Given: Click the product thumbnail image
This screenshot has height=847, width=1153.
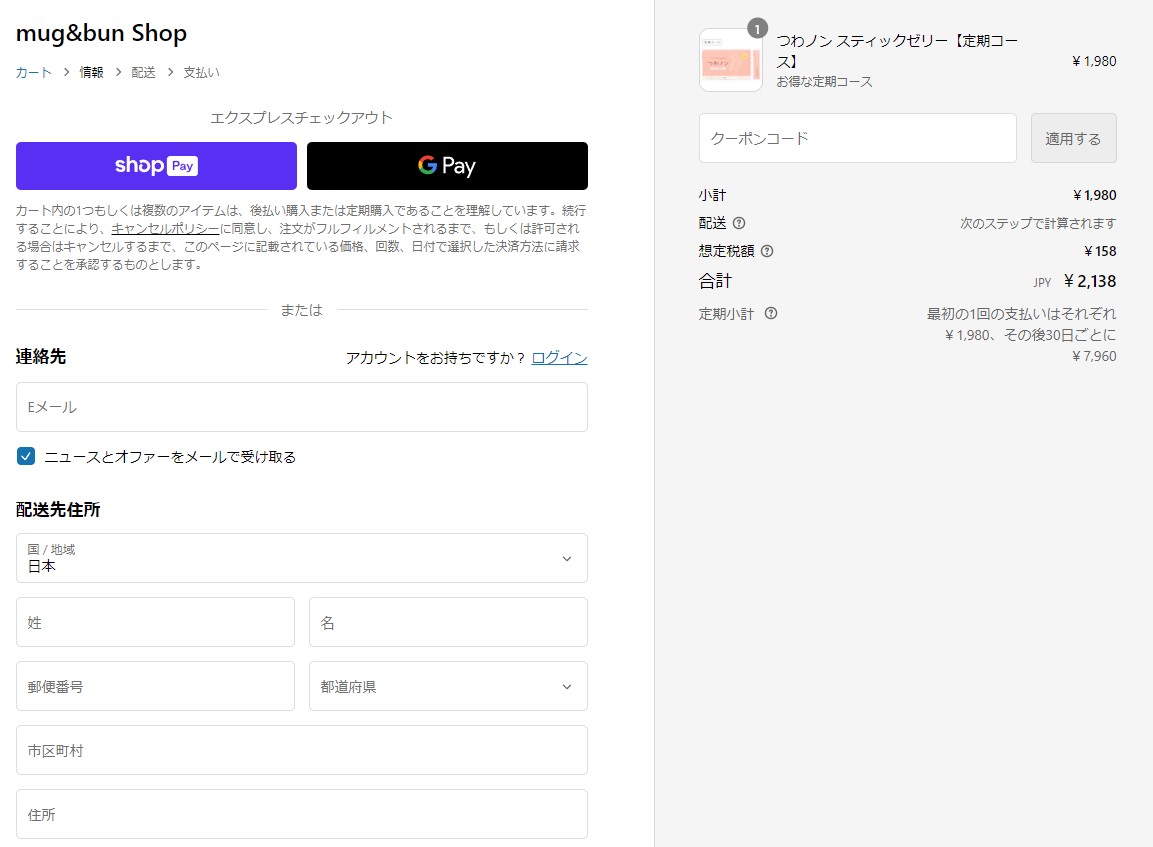Looking at the screenshot, I should (730, 61).
